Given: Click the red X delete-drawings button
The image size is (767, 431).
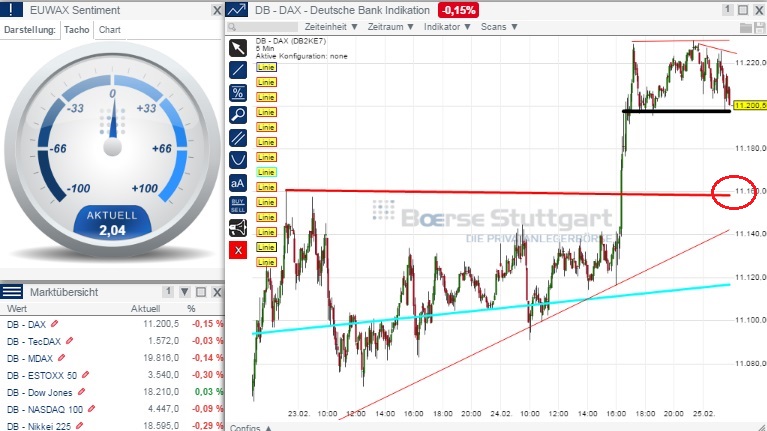Looking at the screenshot, I should coord(238,250).
